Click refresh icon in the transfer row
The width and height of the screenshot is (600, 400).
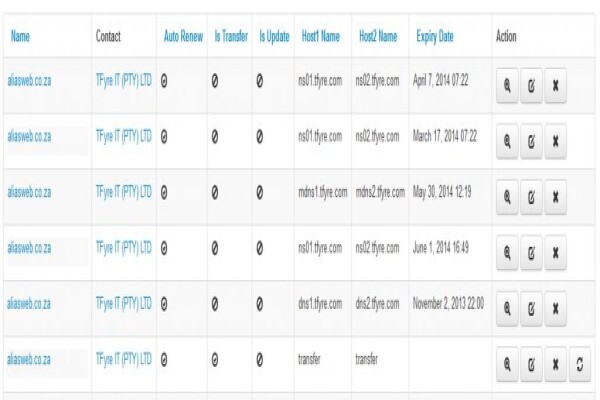coord(580,364)
